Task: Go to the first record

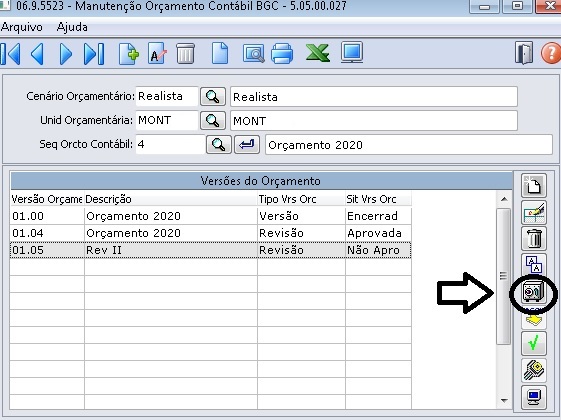Action: (x=11, y=54)
